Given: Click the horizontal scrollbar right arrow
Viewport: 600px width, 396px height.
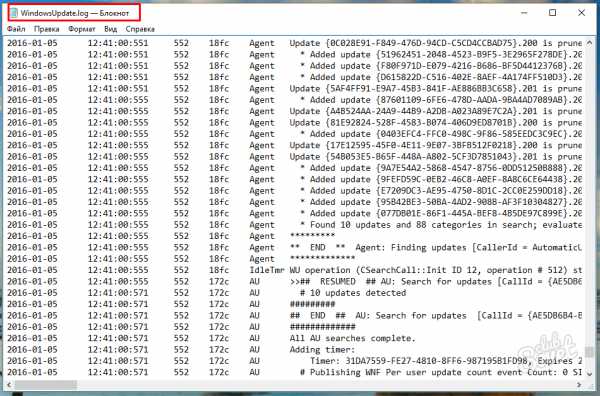Looking at the screenshot, I should (579, 385).
